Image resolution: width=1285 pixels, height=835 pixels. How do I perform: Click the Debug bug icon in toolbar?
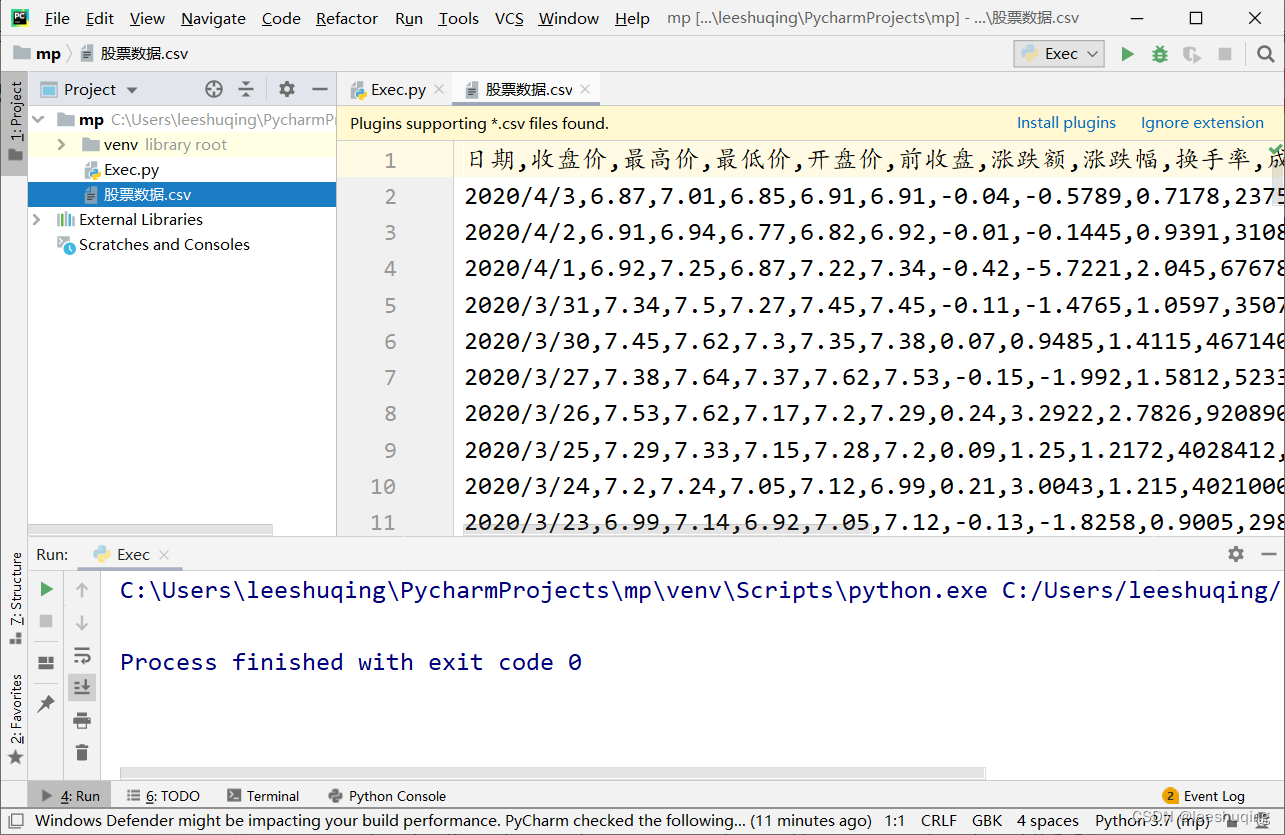(1160, 54)
